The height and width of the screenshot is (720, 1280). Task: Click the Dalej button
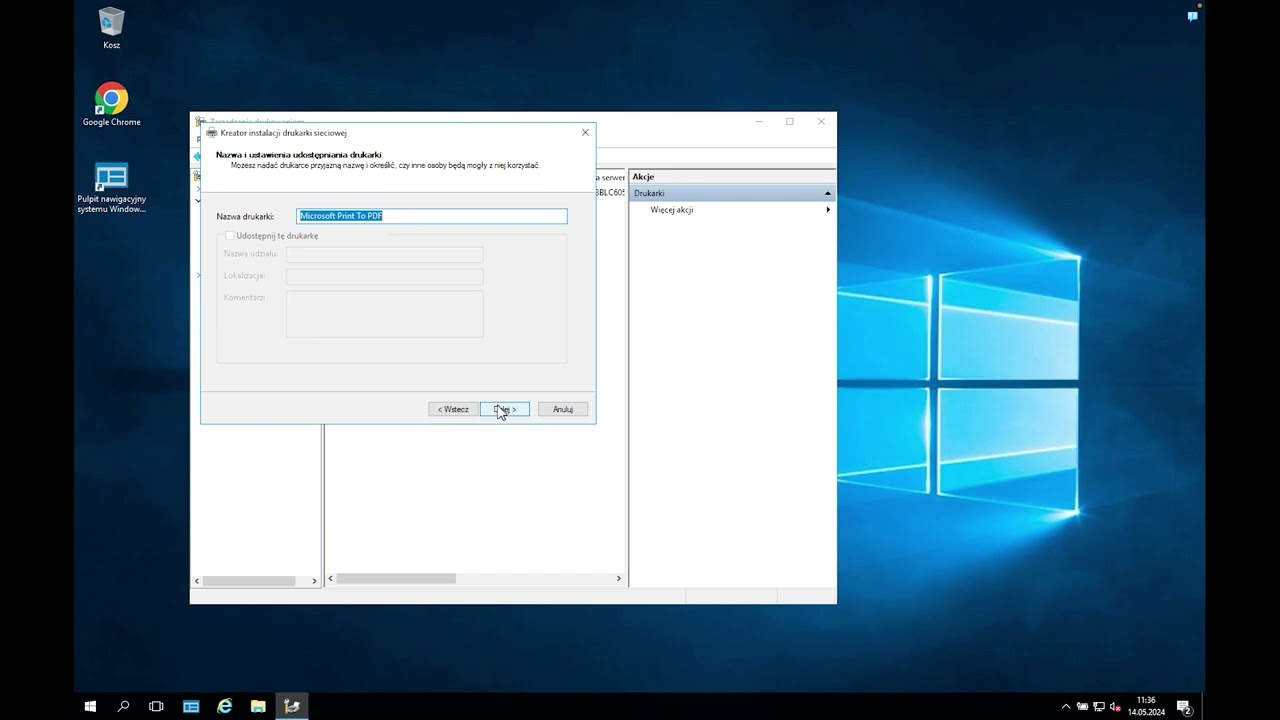point(505,409)
